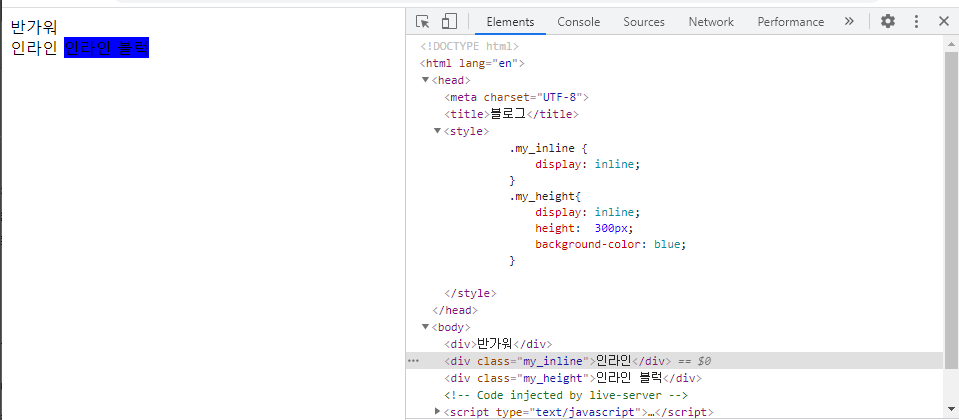This screenshot has width=959, height=420.
Task: Click the closing head tag
Action: pos(455,310)
